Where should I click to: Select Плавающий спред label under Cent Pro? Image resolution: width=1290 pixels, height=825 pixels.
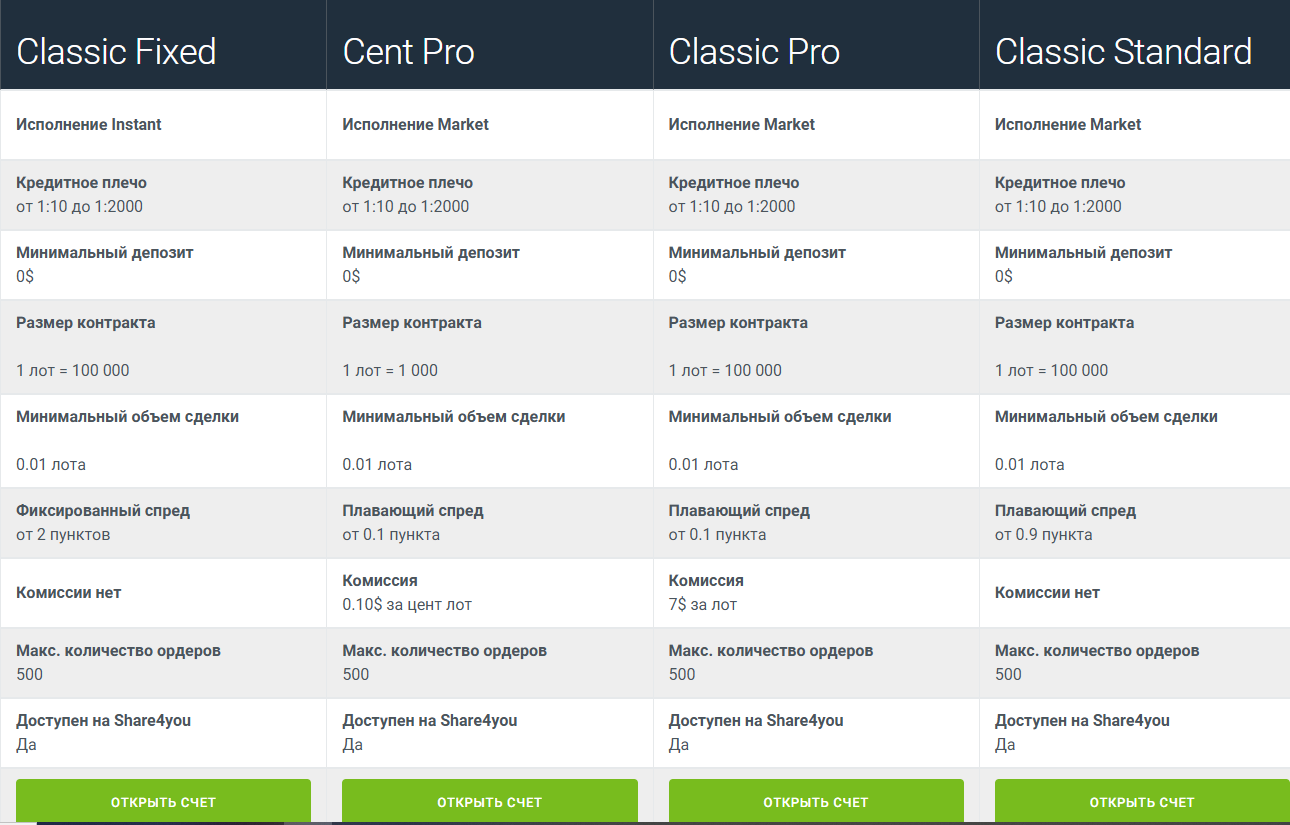(413, 510)
